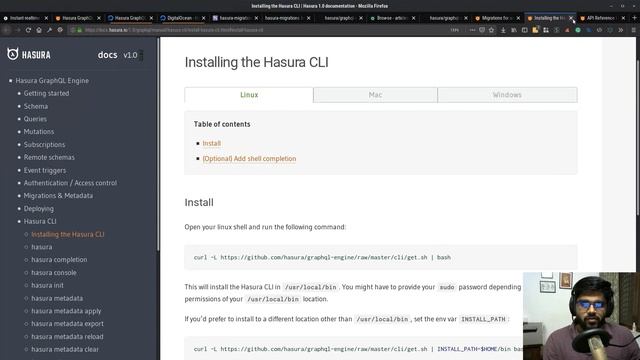Open Authentication / Access control section

coord(70,183)
